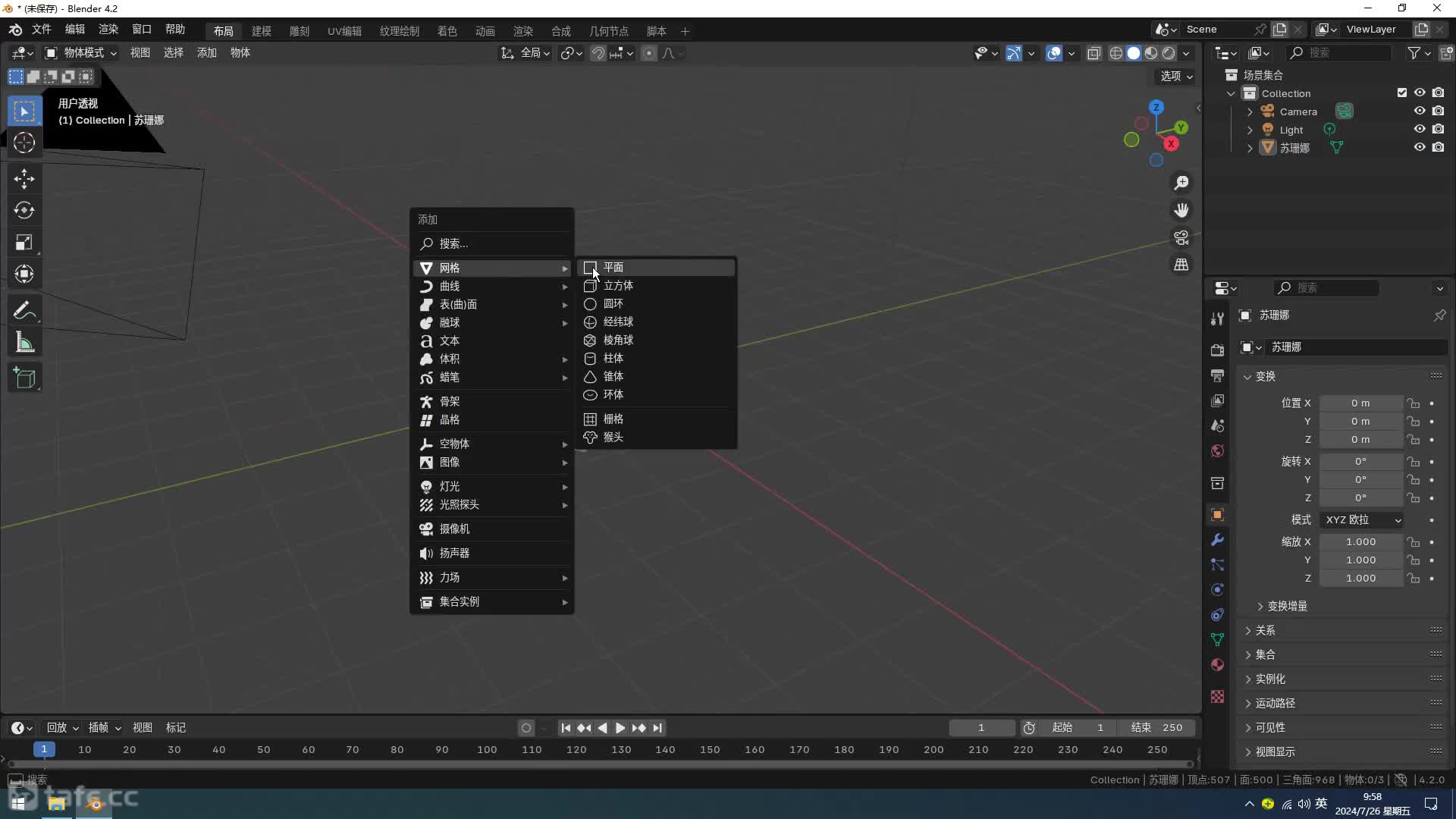This screenshot has height=819, width=1456.
Task: Open the Material properties tab
Action: (x=1217, y=665)
